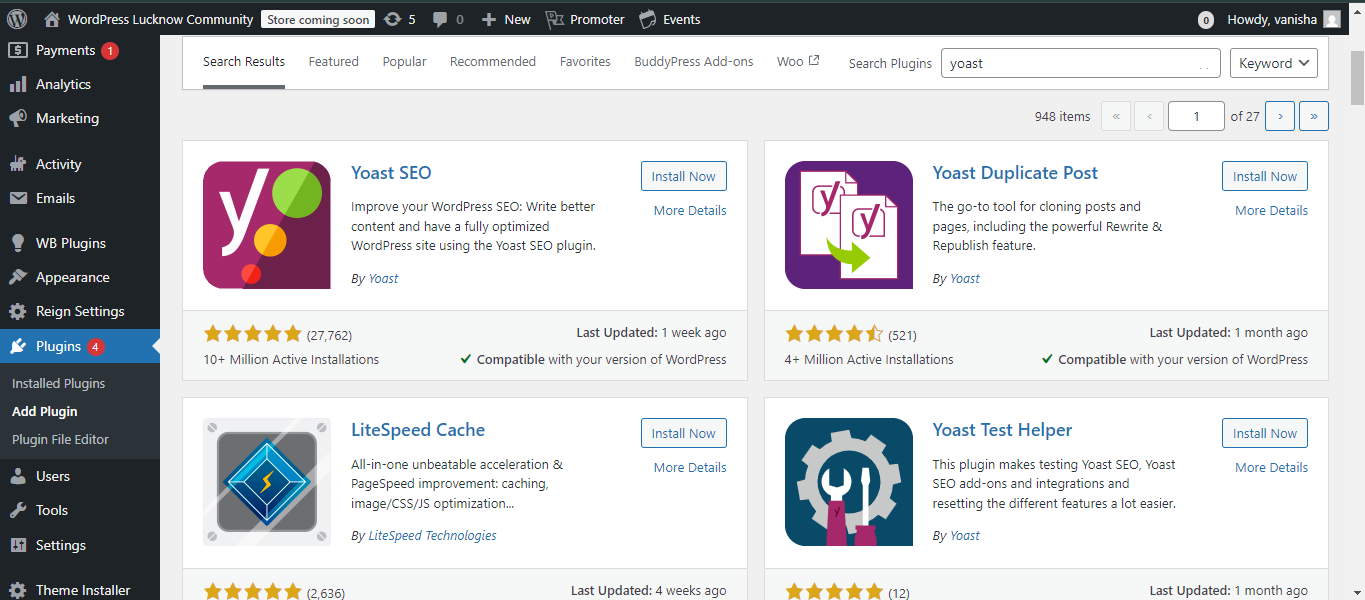Open Appearance from the sidebar
The width and height of the screenshot is (1365, 600).
coord(70,277)
